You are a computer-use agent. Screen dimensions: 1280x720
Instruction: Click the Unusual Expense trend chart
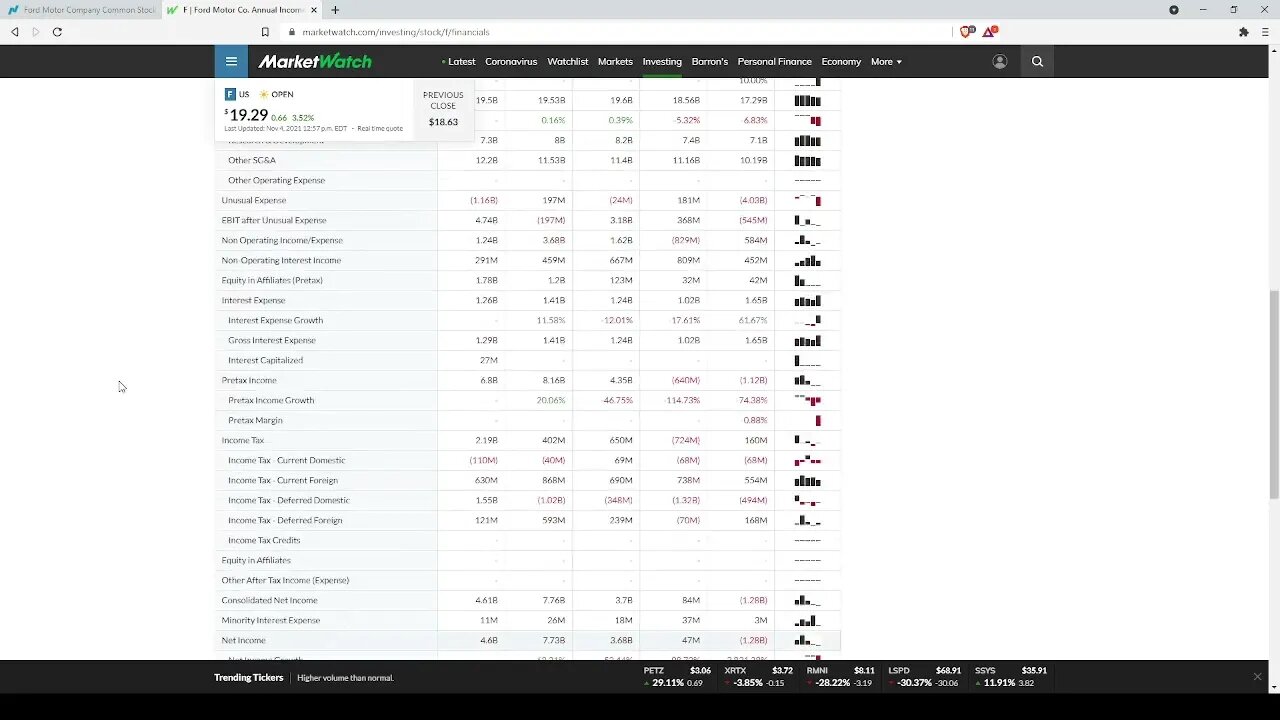(x=807, y=200)
